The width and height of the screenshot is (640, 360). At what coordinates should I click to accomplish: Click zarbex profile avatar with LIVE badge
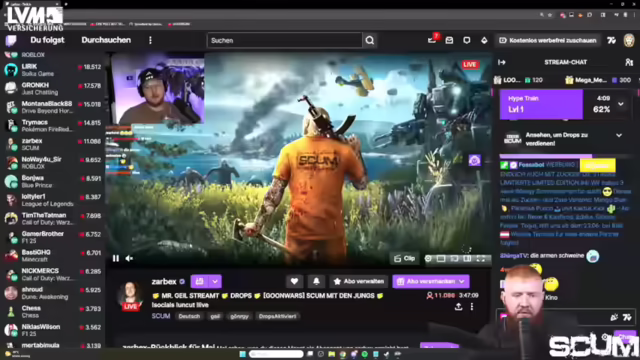pos(131,296)
